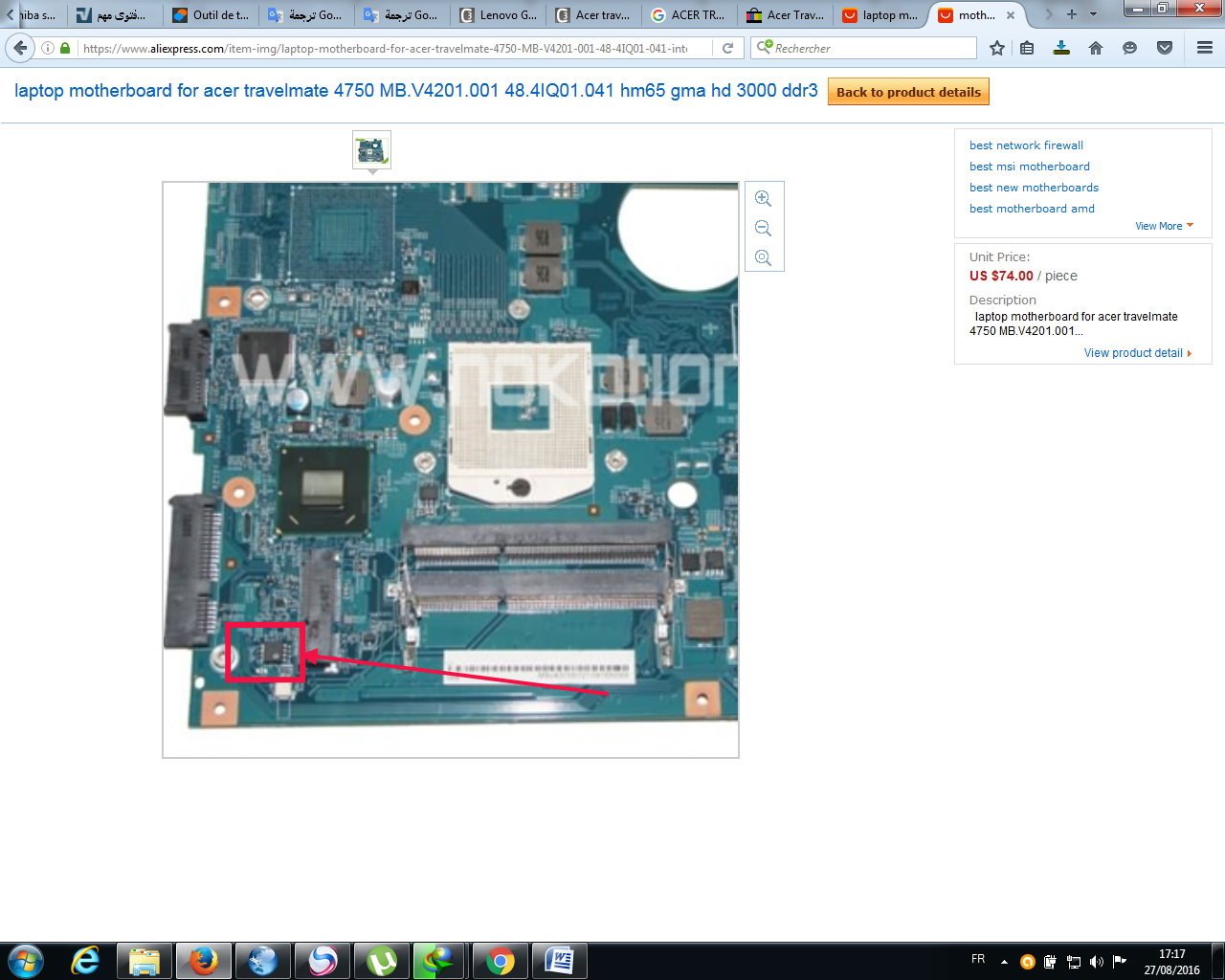Open the 'best msi motherboard' link
This screenshot has height=980, width=1225.
[x=1030, y=167]
